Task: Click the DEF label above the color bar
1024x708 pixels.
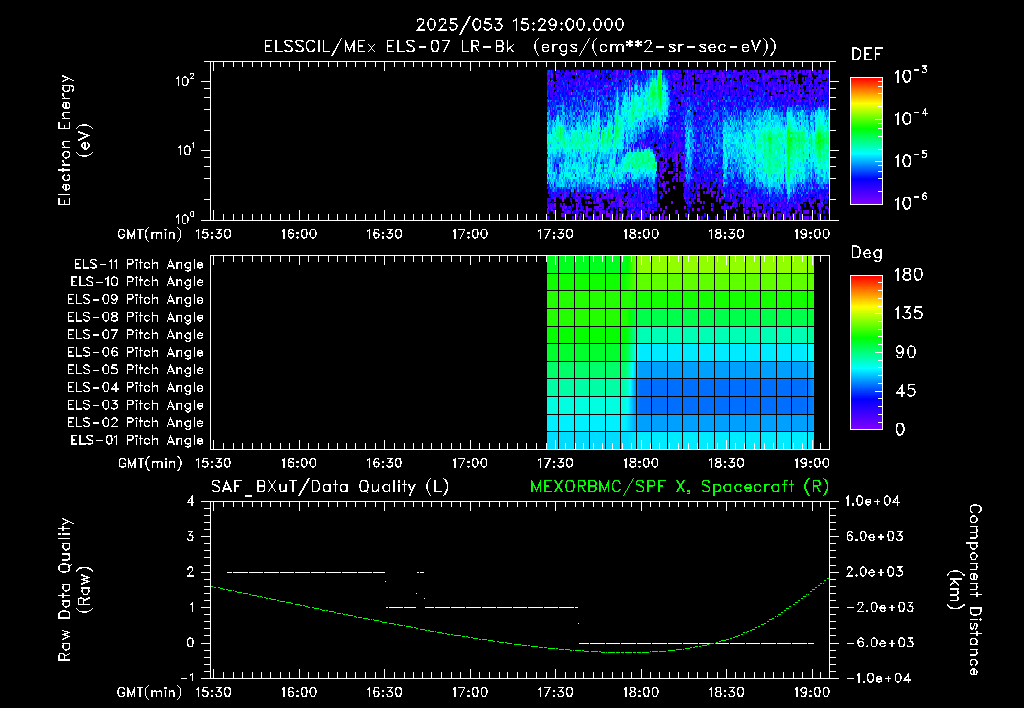Action: coord(867,54)
